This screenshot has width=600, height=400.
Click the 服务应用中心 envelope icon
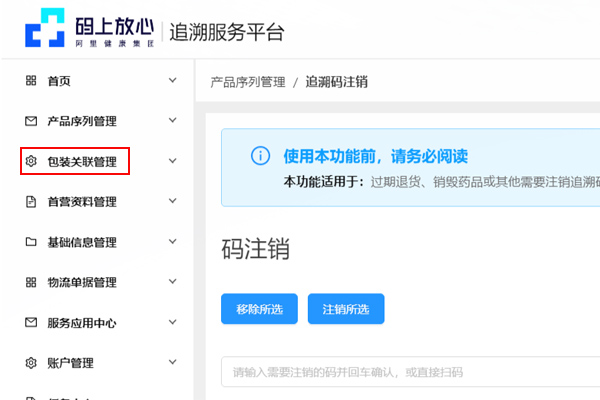pos(30,323)
